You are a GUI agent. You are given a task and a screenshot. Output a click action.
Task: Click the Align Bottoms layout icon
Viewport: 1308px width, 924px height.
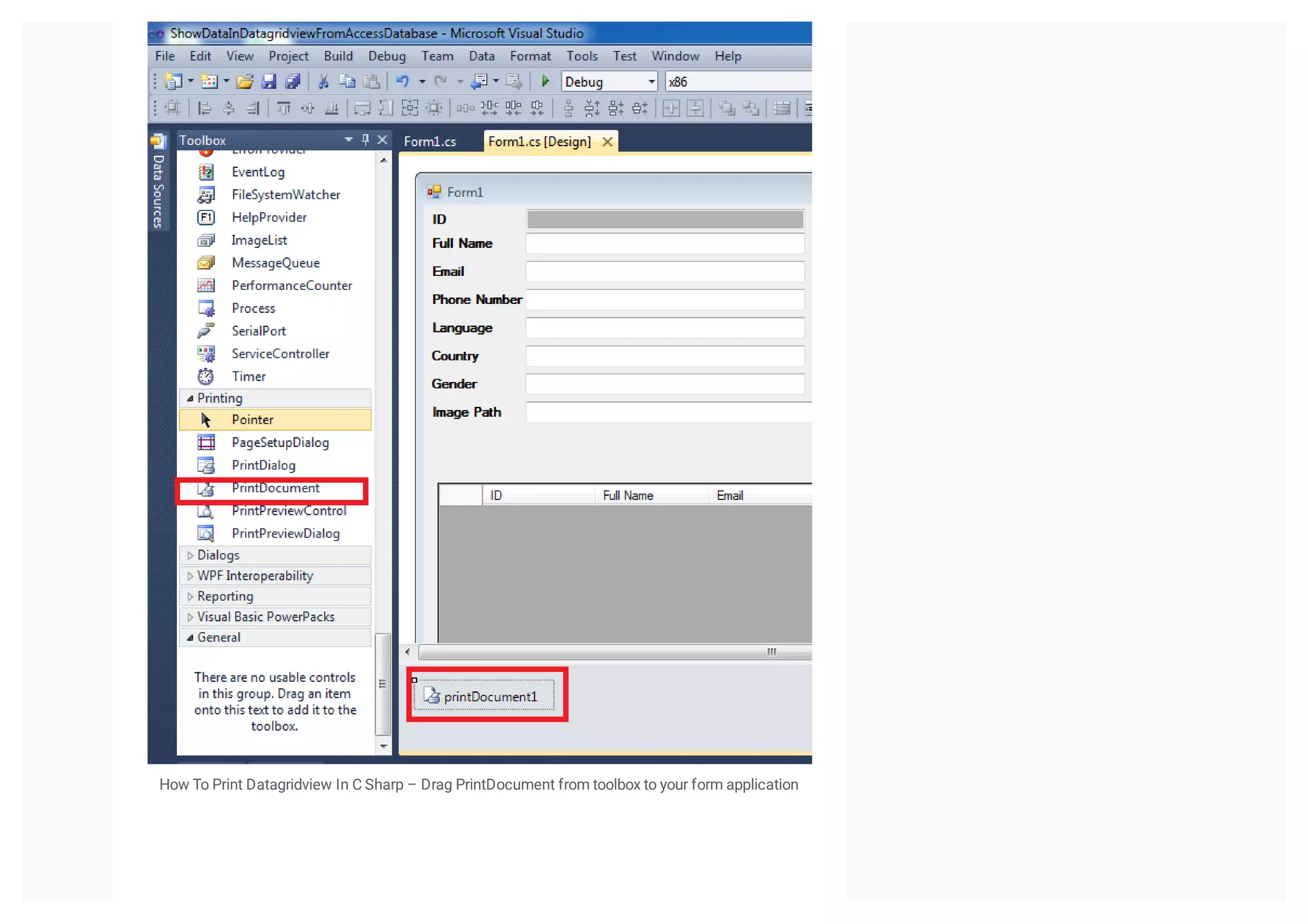[331, 108]
